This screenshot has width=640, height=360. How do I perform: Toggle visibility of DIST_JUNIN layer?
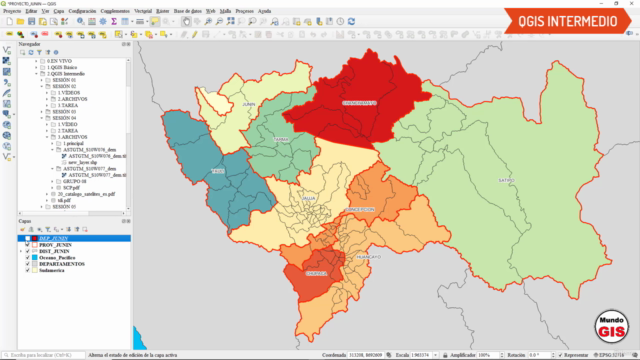(x=27, y=251)
